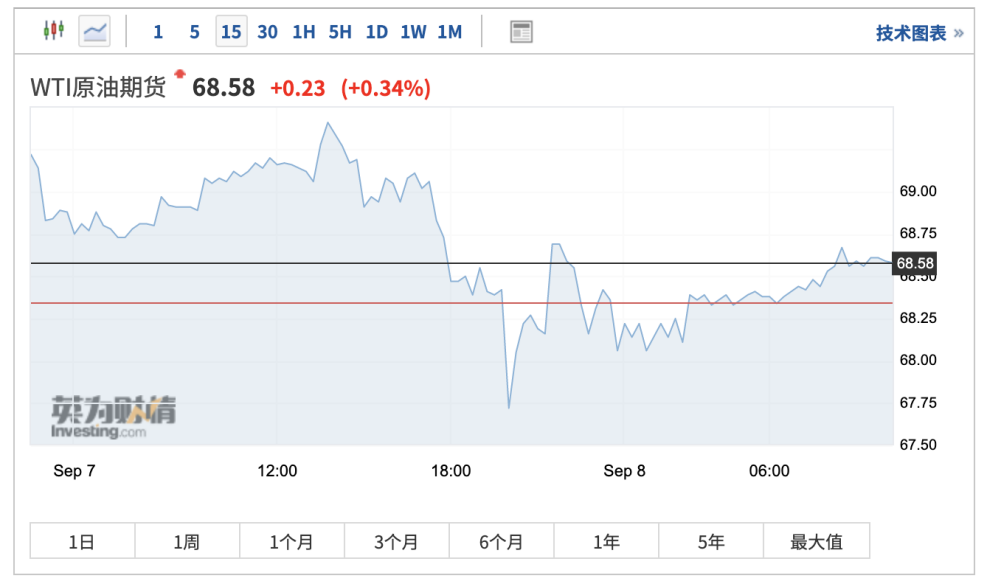
Task: Set the interval to 1 minute
Action: [158, 32]
